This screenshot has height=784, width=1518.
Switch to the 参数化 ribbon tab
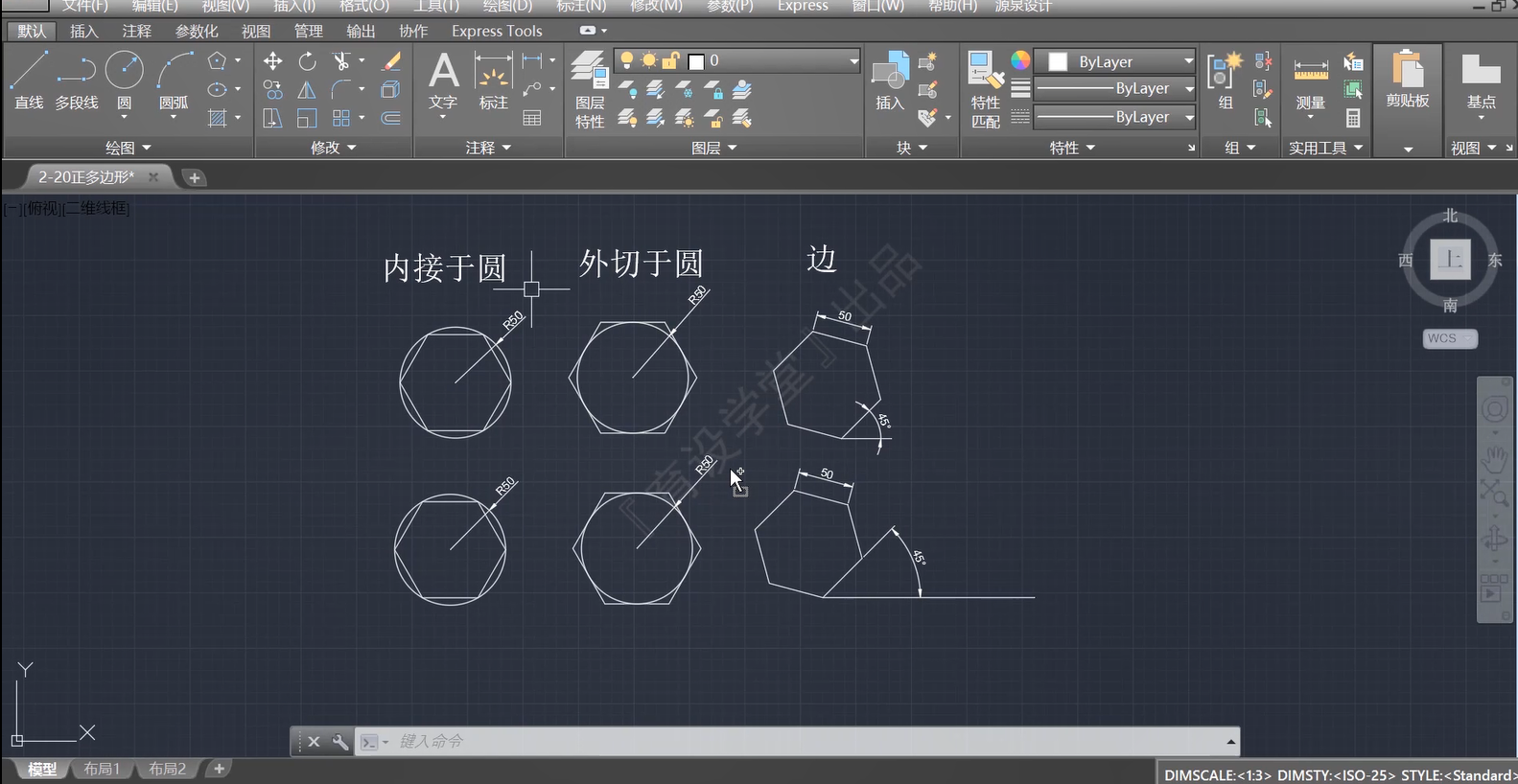pos(197,31)
